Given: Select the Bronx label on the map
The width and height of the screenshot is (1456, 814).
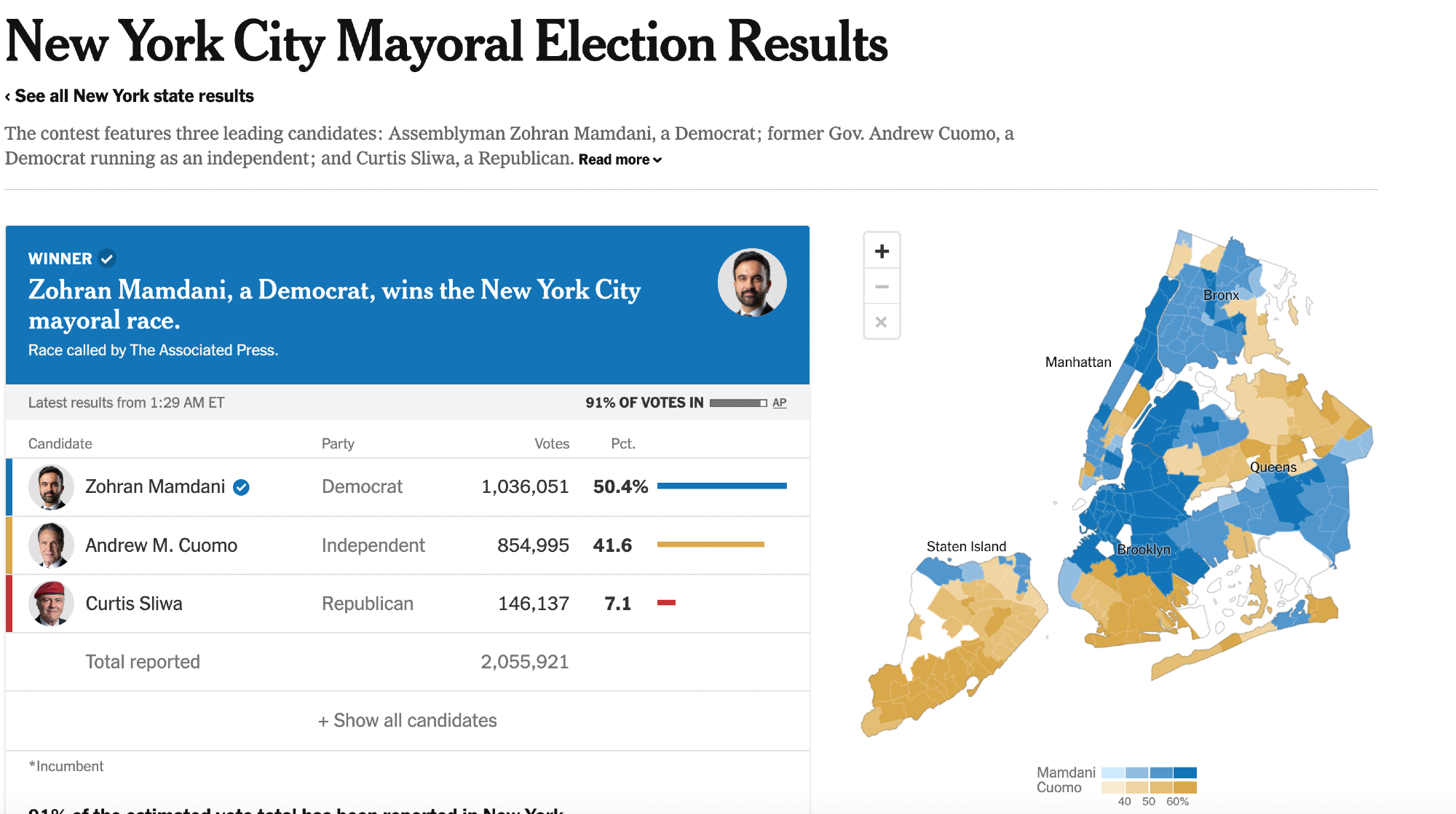Looking at the screenshot, I should click(x=1221, y=295).
